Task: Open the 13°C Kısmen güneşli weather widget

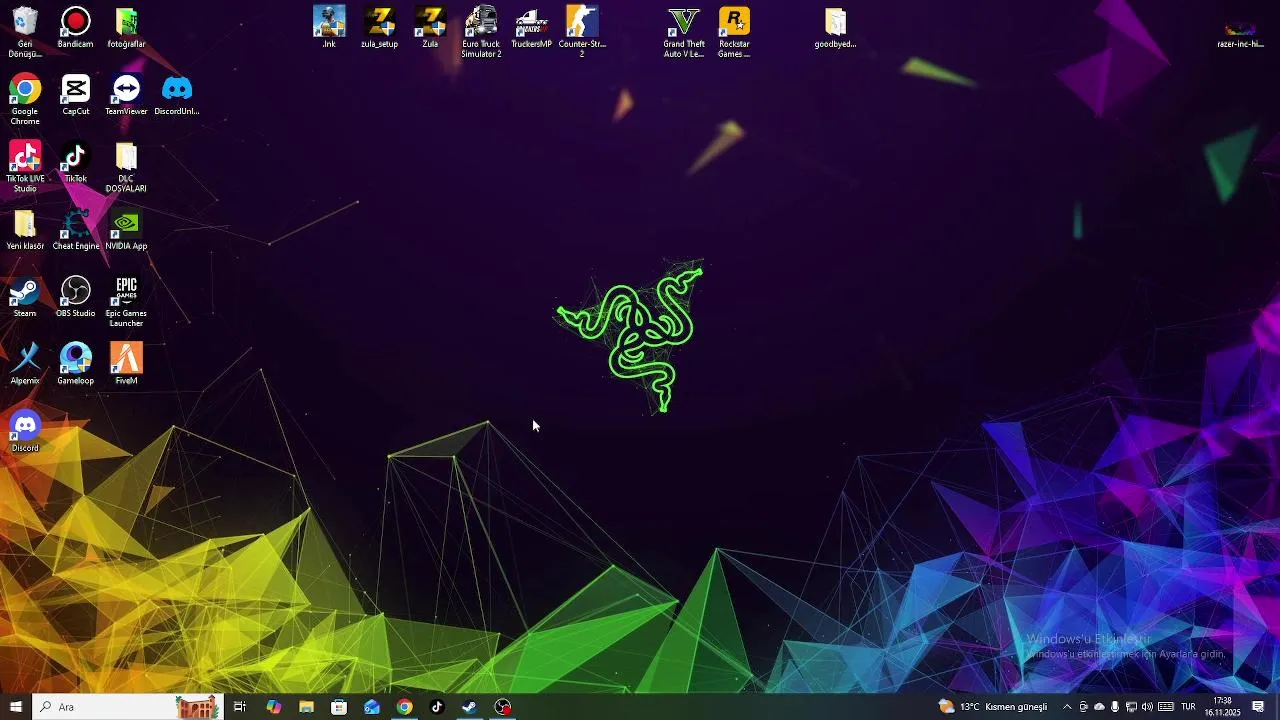Action: pos(992,707)
